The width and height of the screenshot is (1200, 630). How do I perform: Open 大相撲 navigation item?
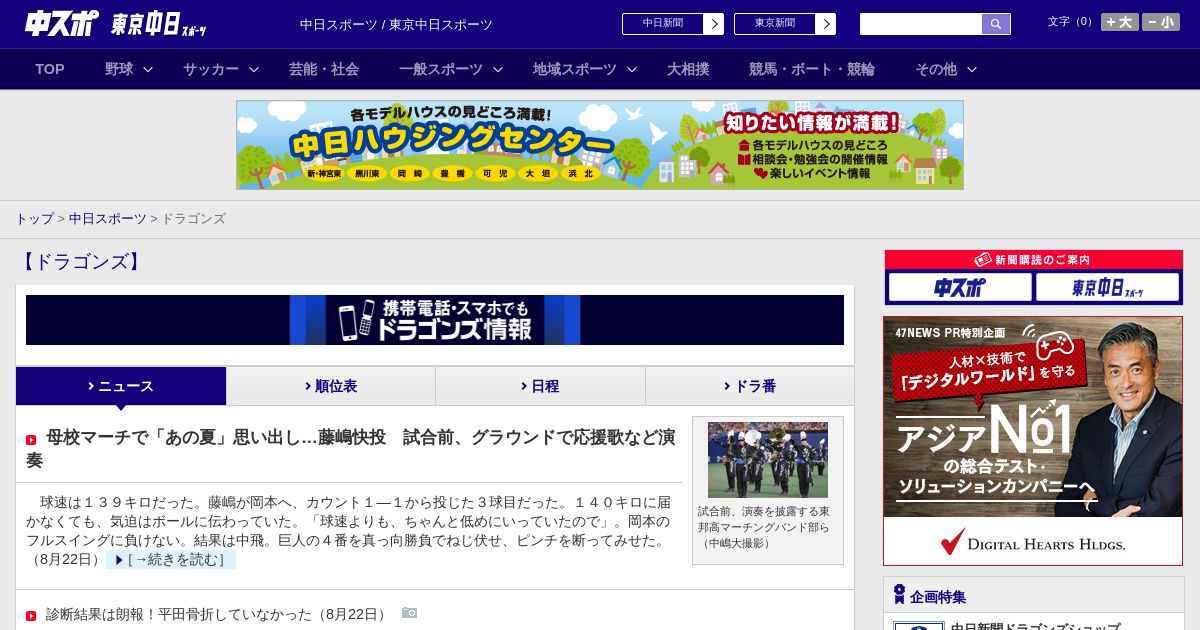coord(688,69)
